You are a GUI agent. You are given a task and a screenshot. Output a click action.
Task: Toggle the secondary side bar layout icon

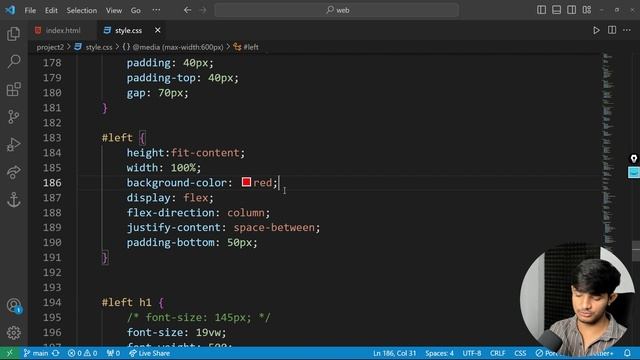point(571,10)
